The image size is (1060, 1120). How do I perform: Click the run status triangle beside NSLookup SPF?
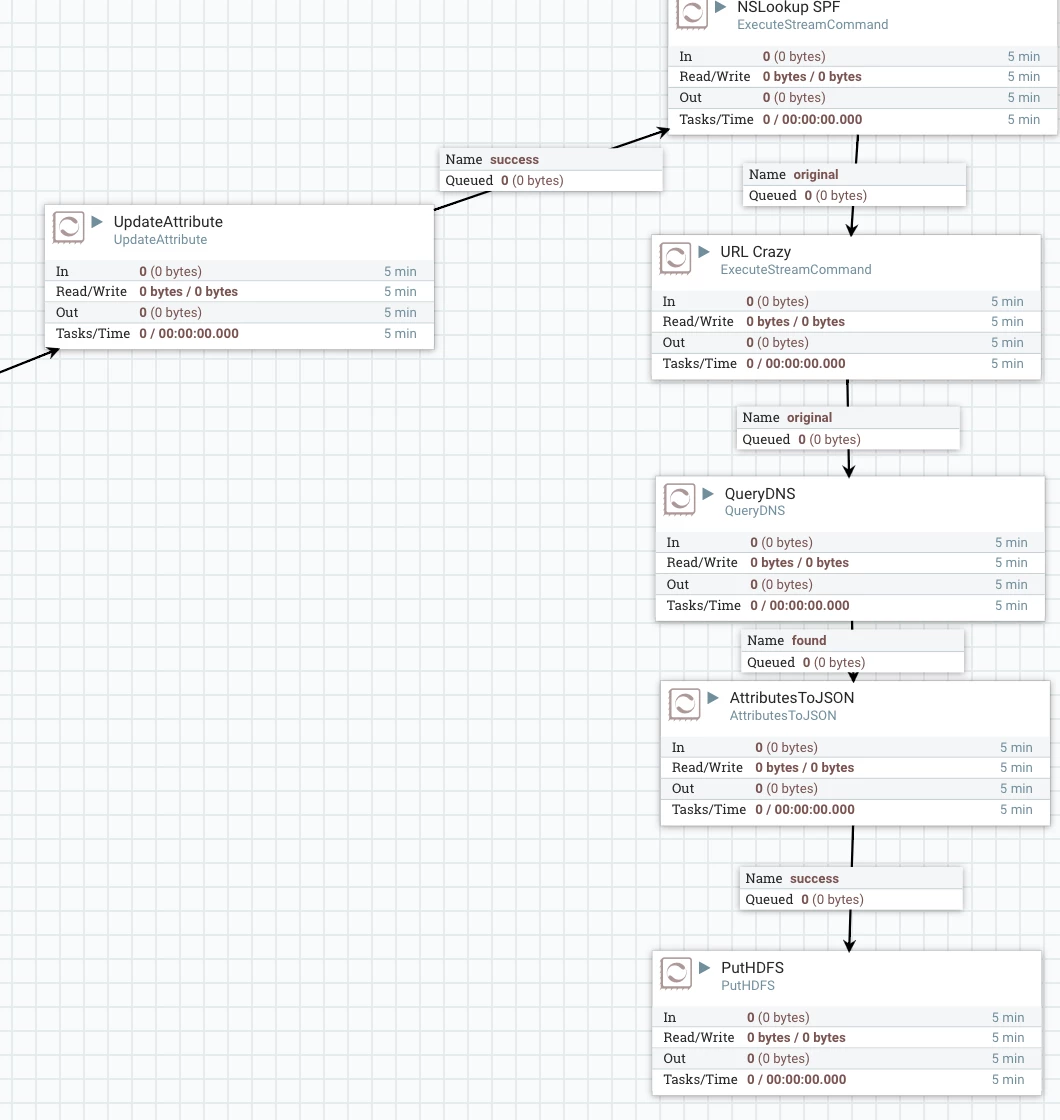tap(721, 7)
